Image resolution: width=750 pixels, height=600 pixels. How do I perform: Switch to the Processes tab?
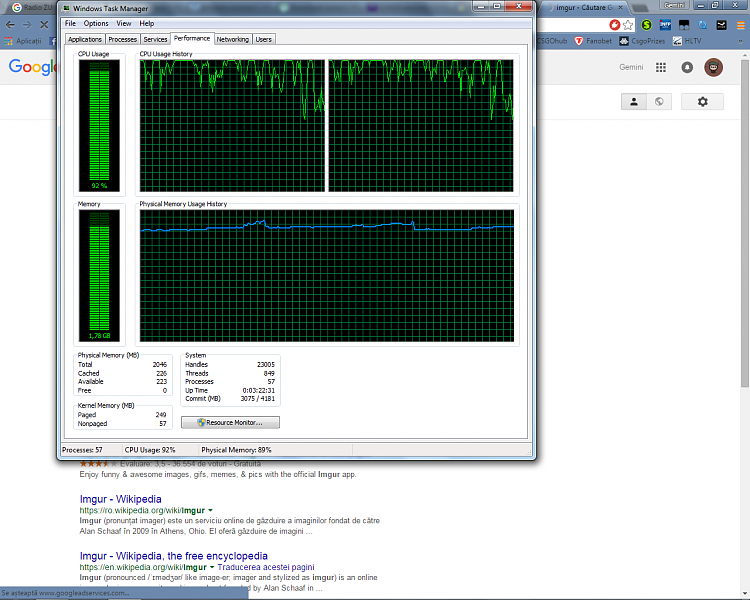tap(122, 39)
